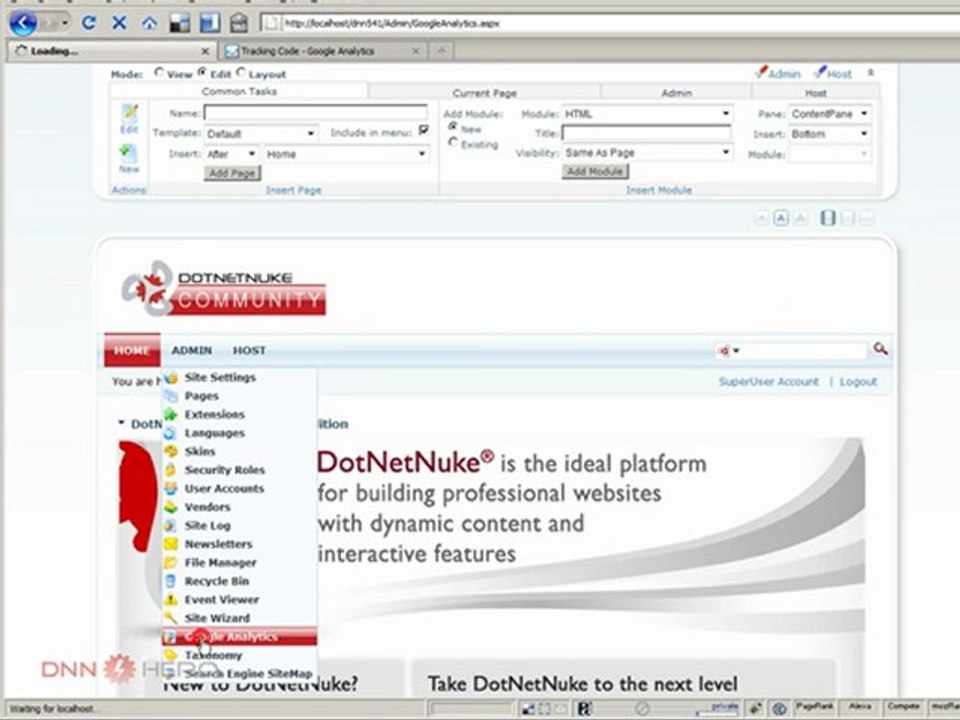Open the Pane ContentPane dropdown
The width and height of the screenshot is (960, 720).
coord(830,114)
